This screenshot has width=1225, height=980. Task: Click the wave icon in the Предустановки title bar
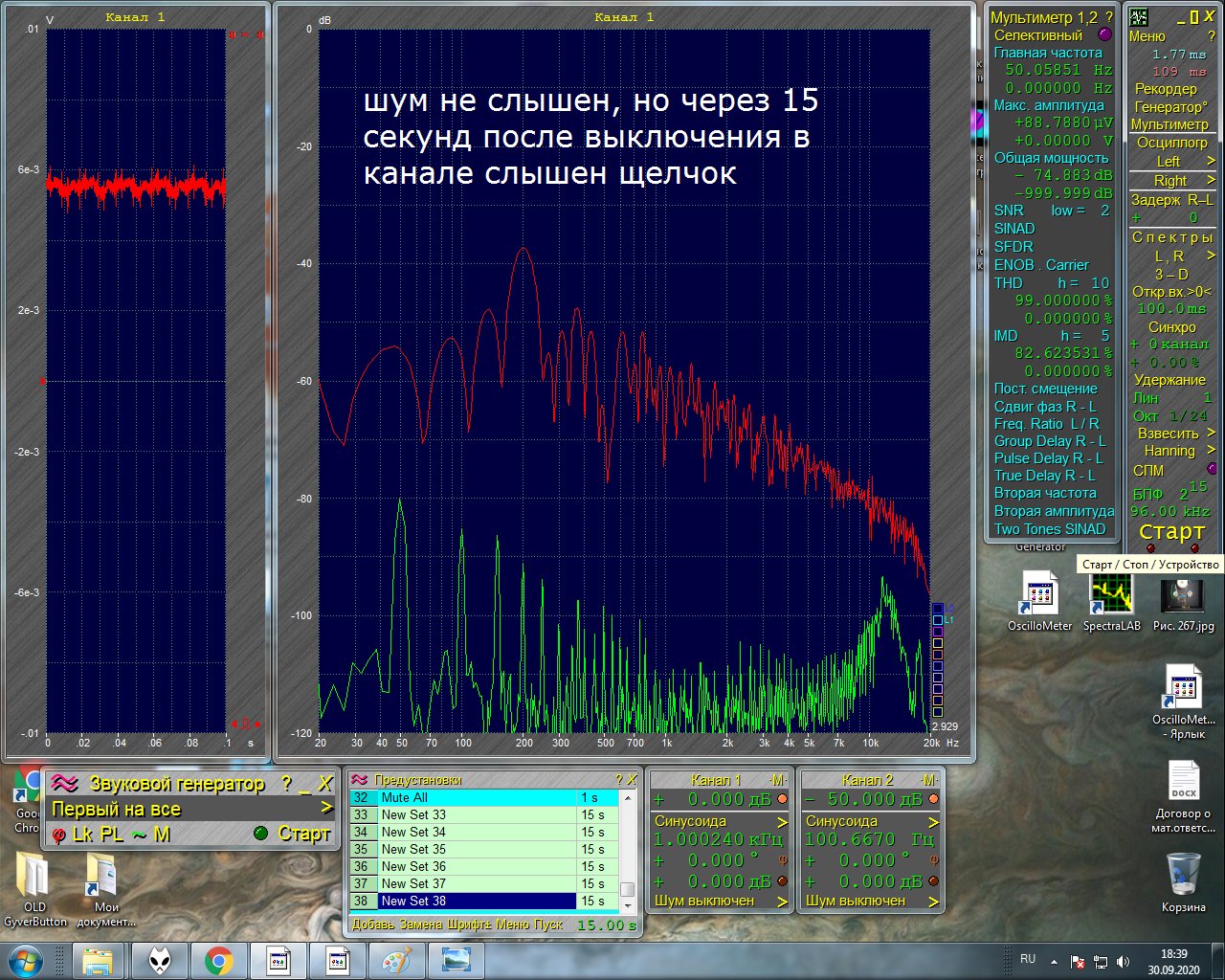(360, 780)
